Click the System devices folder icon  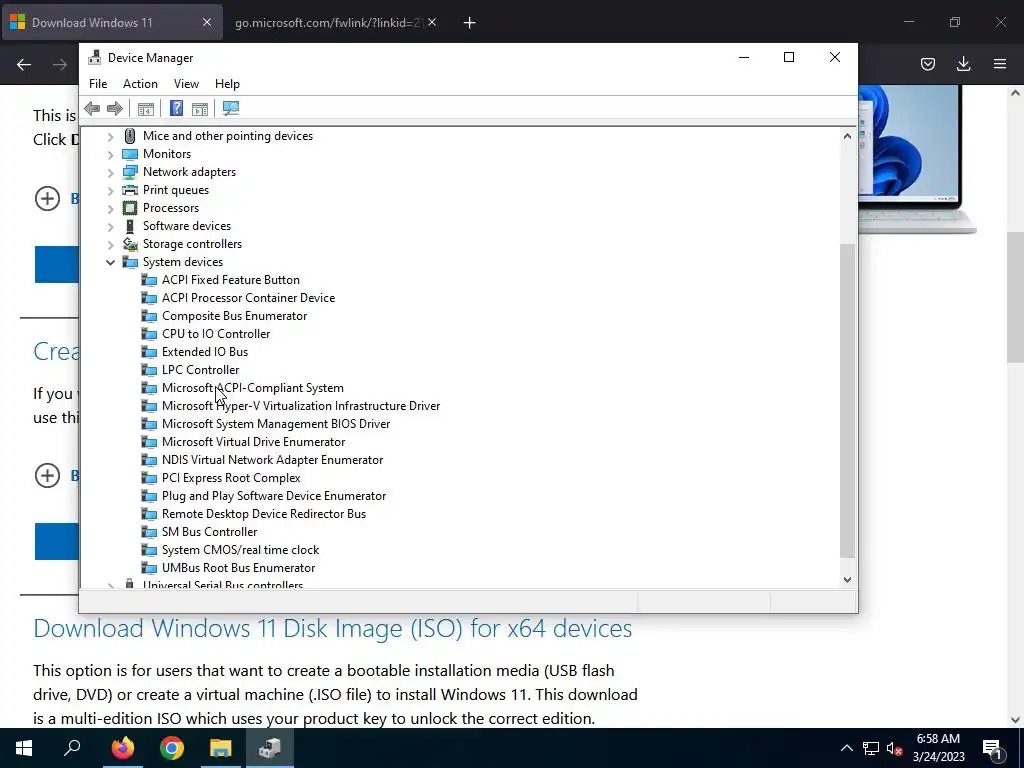click(x=130, y=262)
